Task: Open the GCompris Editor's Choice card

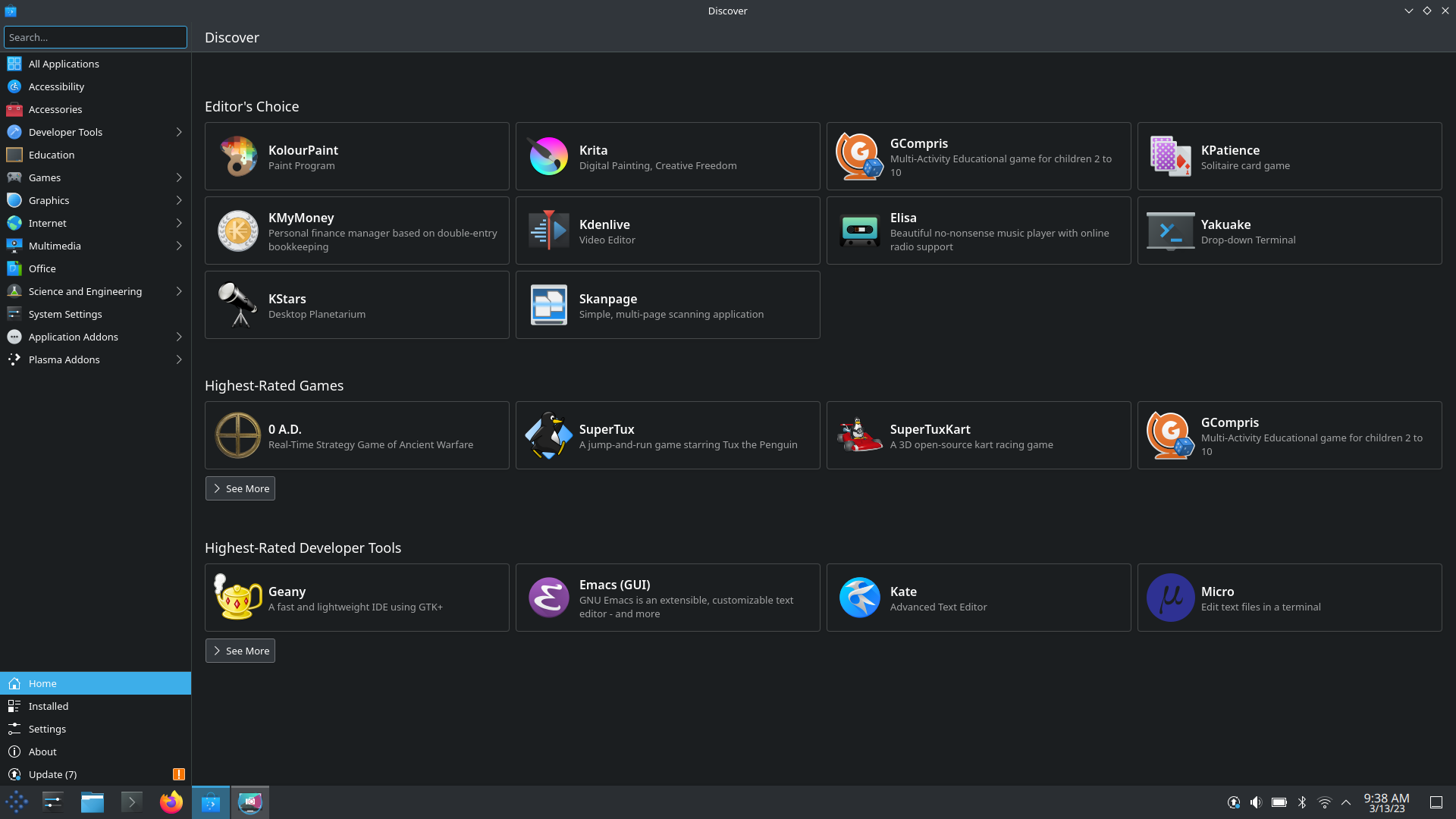Action: 978,156
